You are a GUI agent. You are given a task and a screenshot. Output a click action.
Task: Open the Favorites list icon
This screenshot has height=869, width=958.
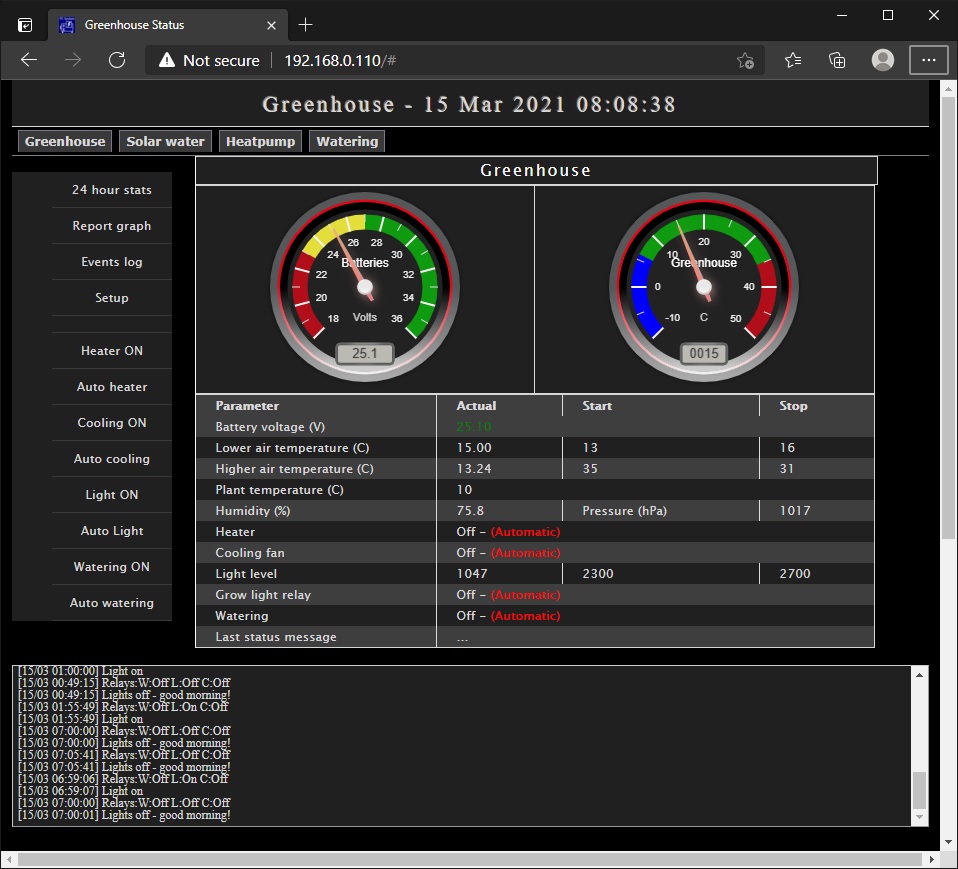[x=793, y=60]
